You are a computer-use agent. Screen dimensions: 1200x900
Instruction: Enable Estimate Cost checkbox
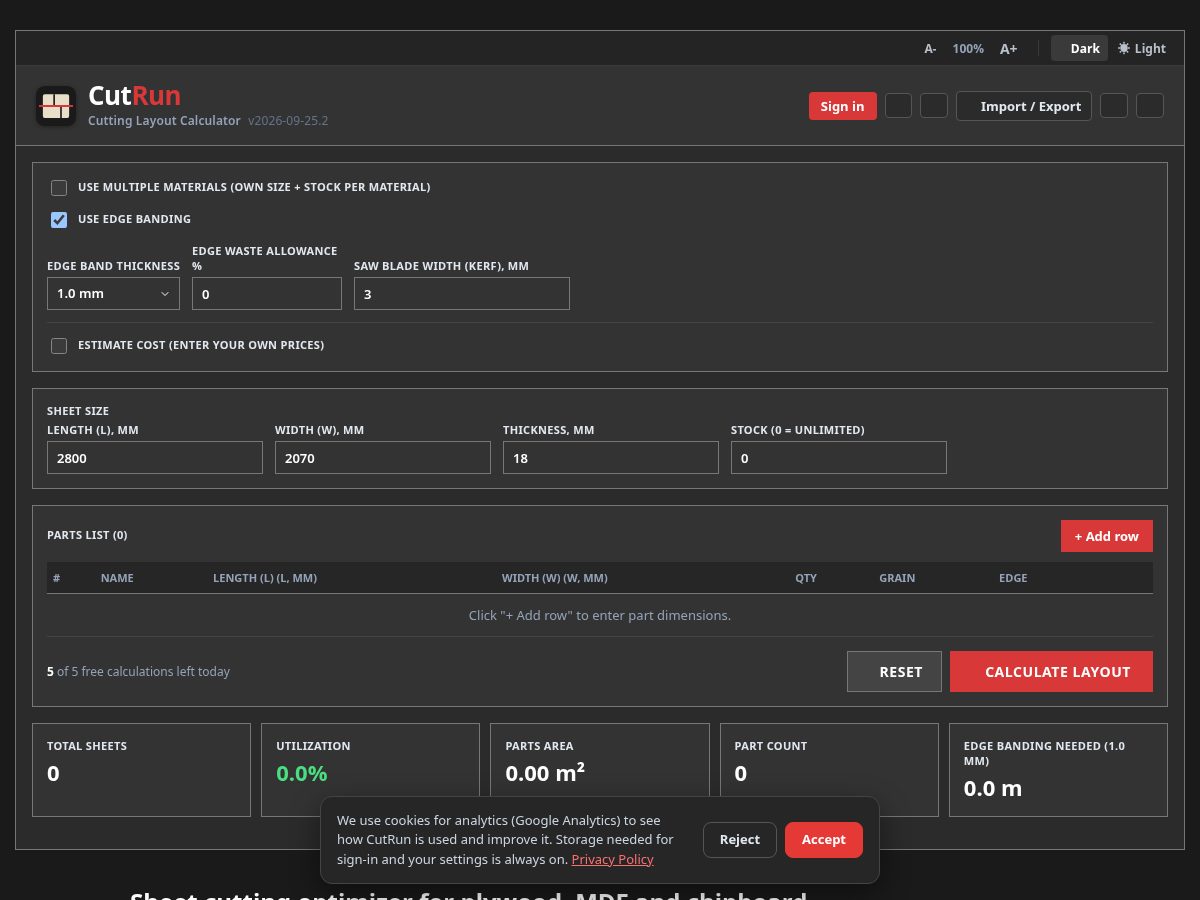point(59,345)
